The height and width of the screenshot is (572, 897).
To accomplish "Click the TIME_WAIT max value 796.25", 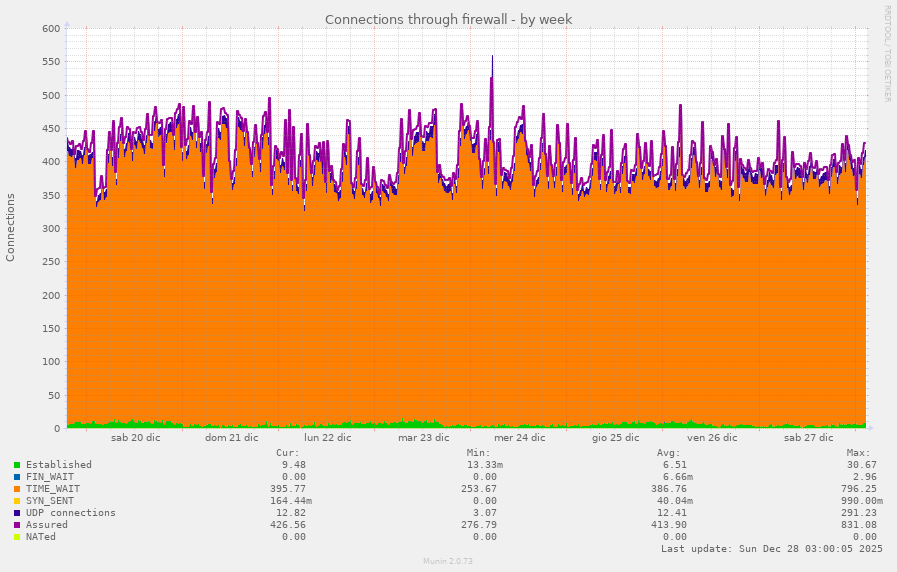I will pyautogui.click(x=859, y=488).
